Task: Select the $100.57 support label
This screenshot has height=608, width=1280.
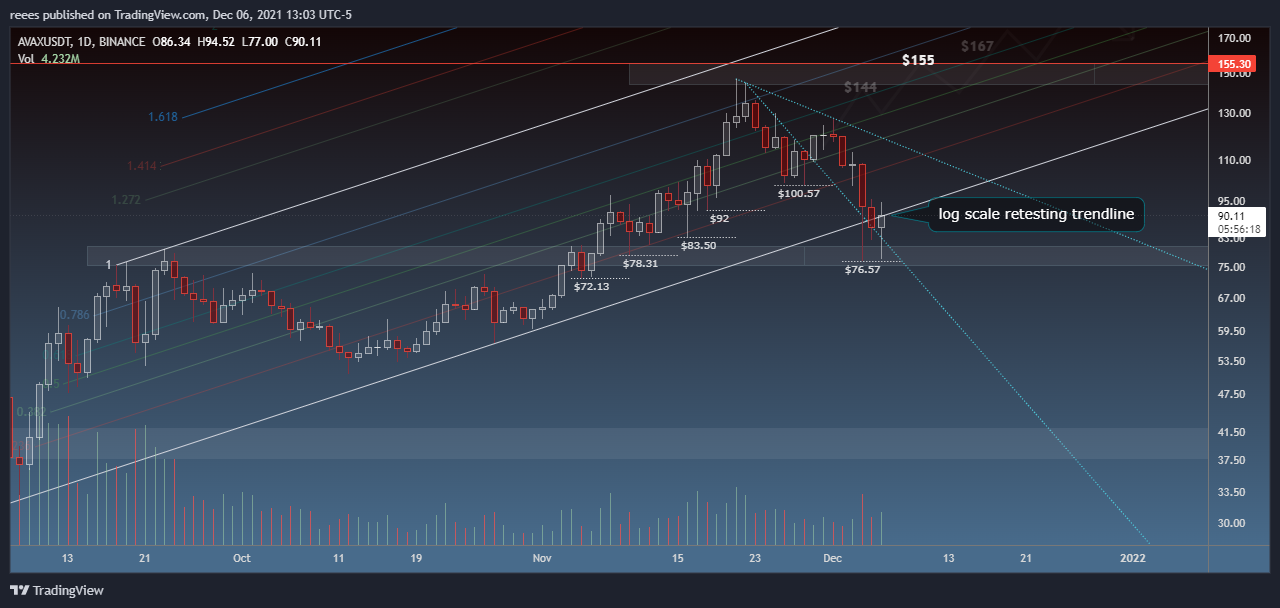Action: [x=799, y=193]
